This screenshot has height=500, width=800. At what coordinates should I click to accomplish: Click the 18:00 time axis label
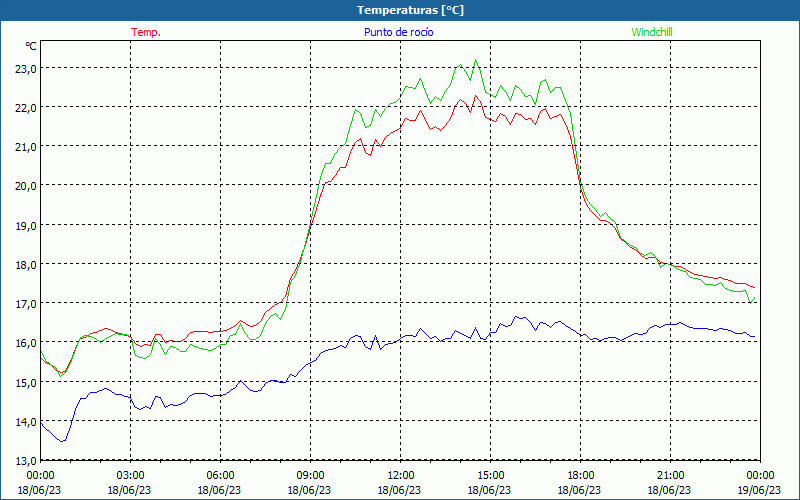[580, 476]
